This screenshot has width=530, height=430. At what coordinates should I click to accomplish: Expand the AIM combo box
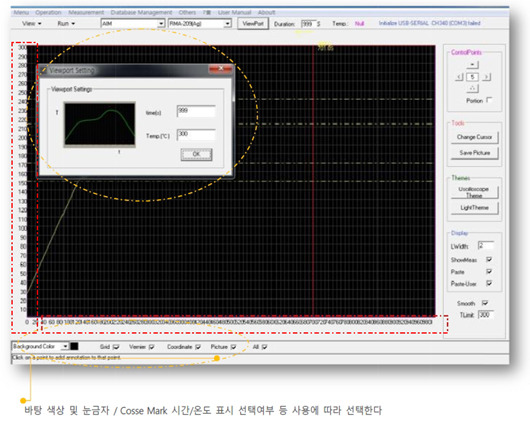(161, 23)
